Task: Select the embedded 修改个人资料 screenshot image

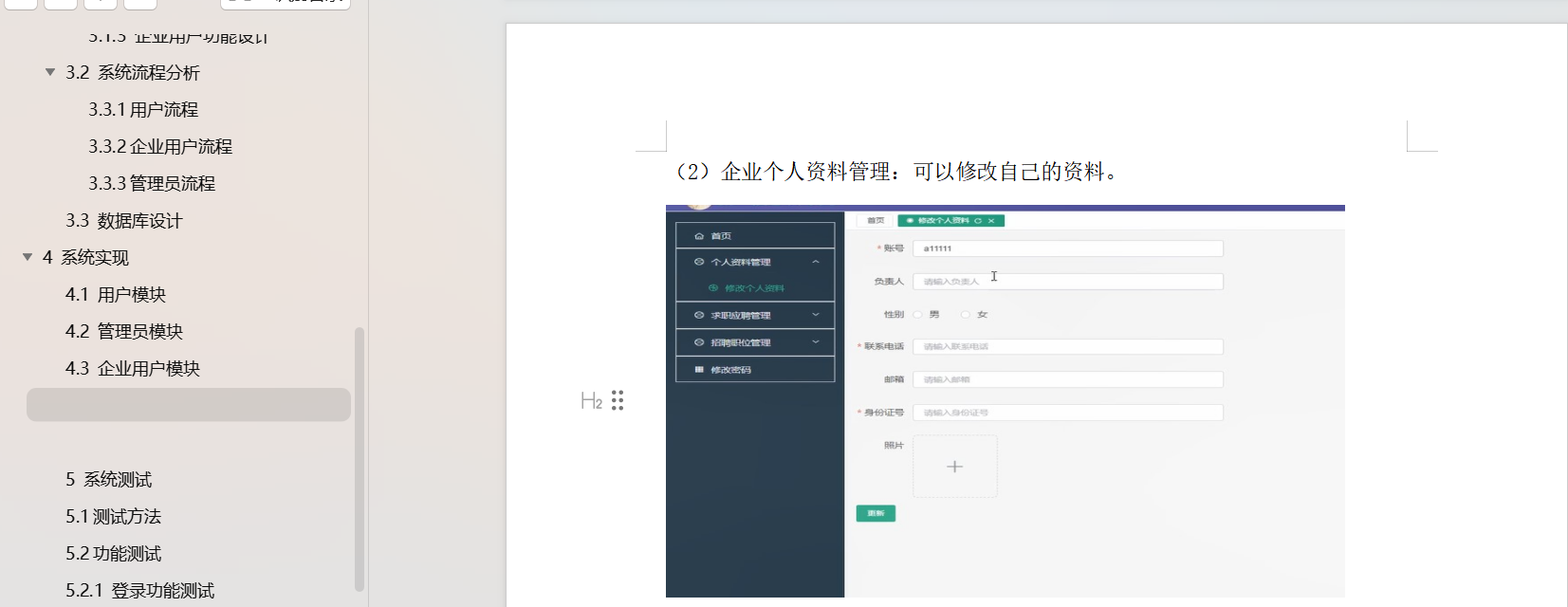Action: (x=1005, y=401)
